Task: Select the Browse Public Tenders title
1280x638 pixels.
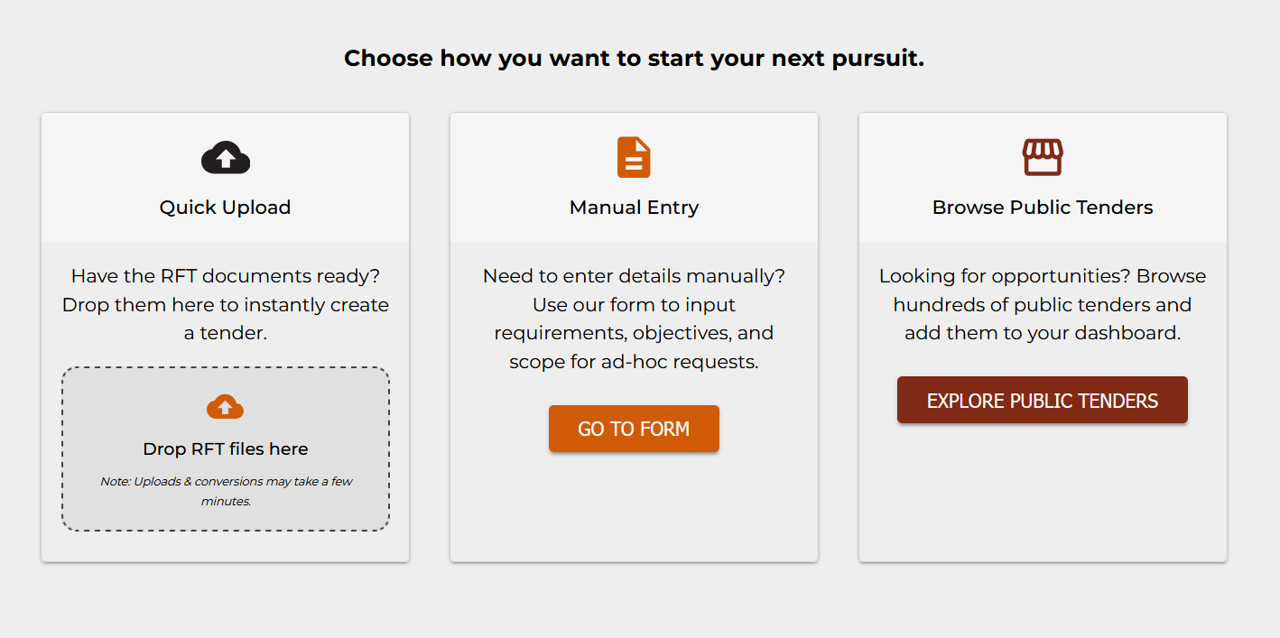Action: pos(1042,207)
